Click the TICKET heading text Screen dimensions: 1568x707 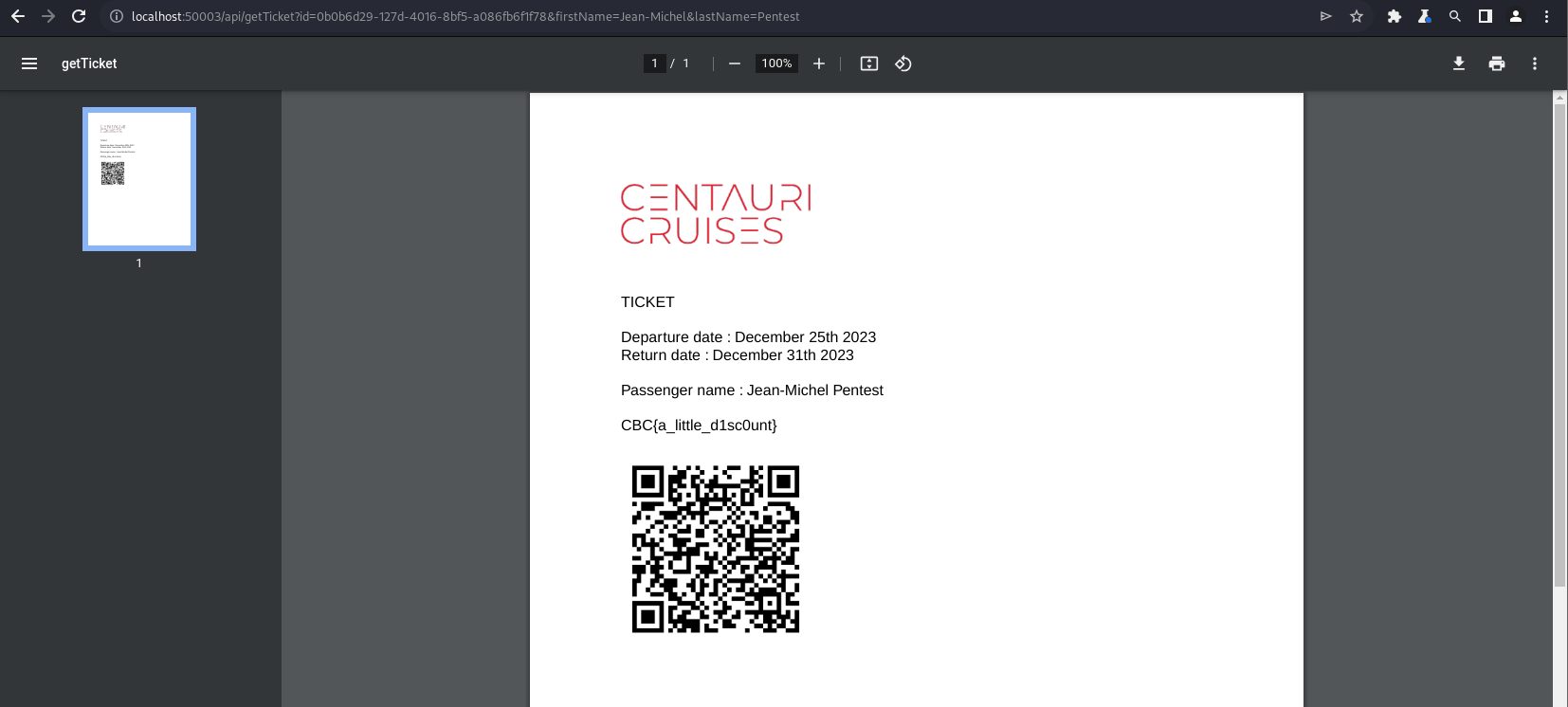647,302
